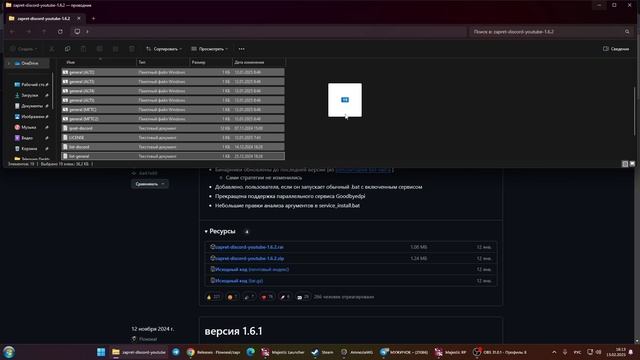Open the Windows Start menu

tap(101, 352)
